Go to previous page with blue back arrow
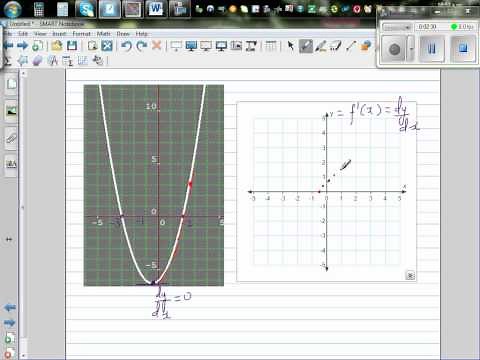Screen dimensions: 480x360 click(x=8, y=46)
